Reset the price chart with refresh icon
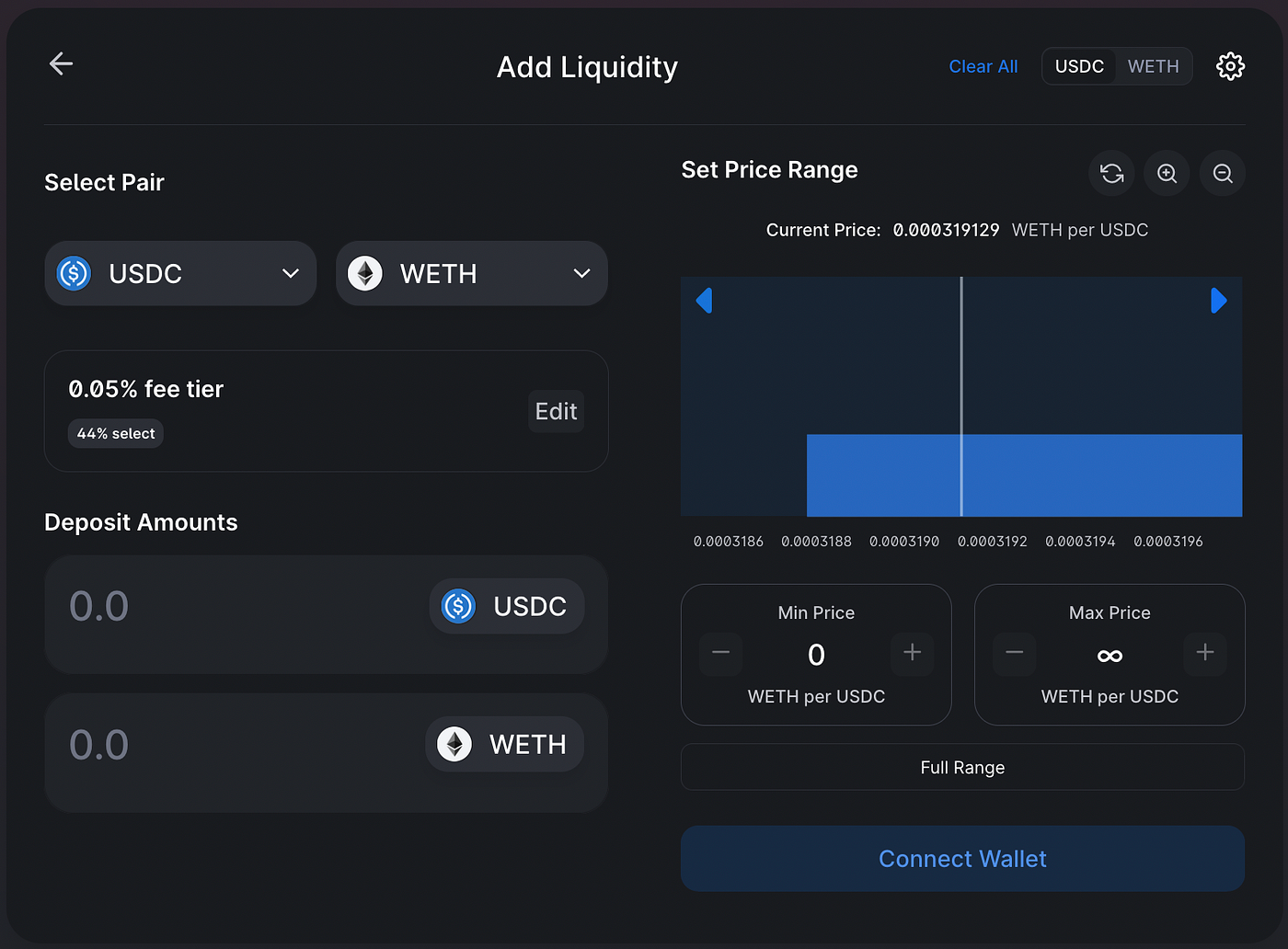The image size is (1288, 949). (x=1111, y=173)
